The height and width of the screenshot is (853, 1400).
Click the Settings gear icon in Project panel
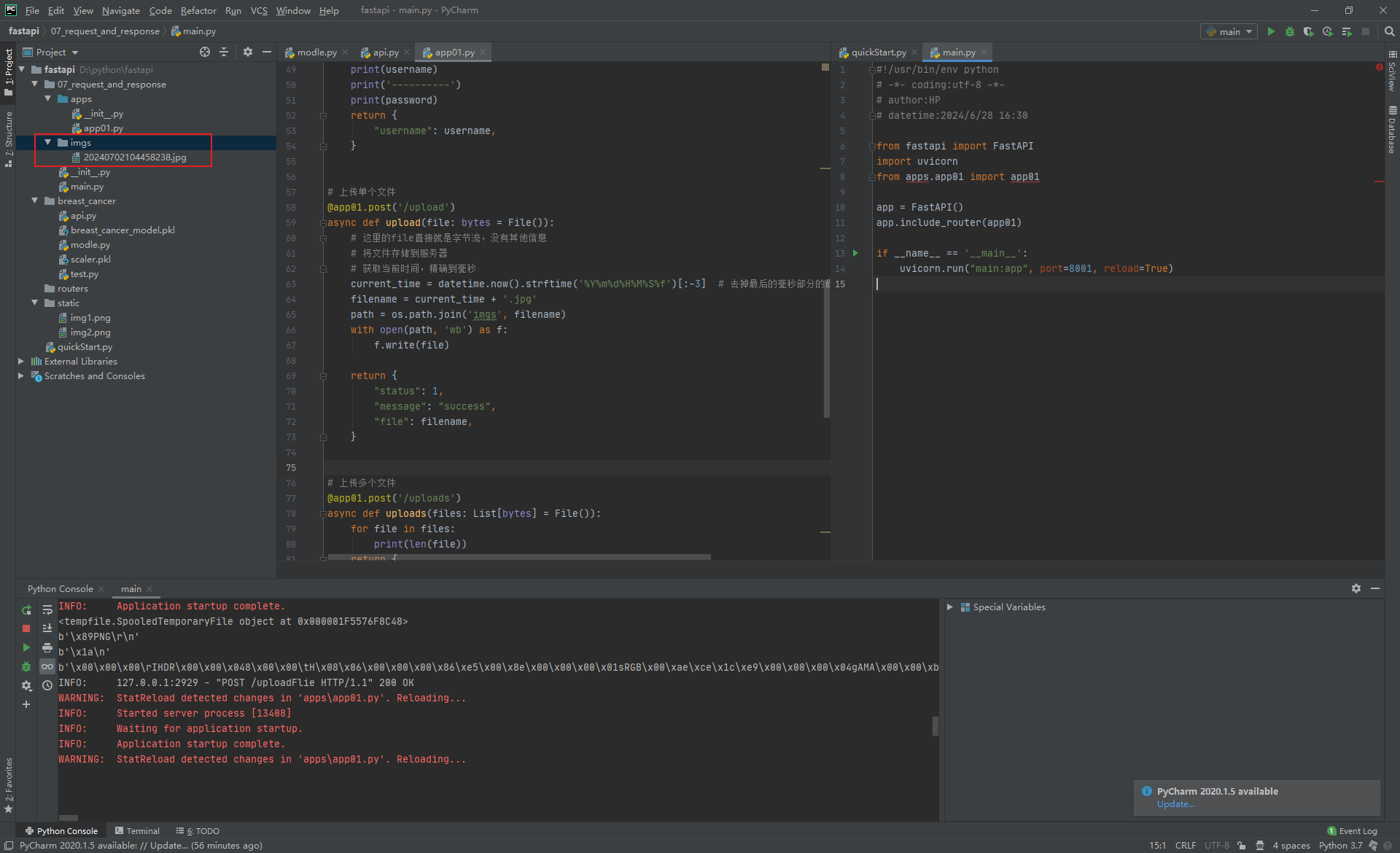click(247, 52)
